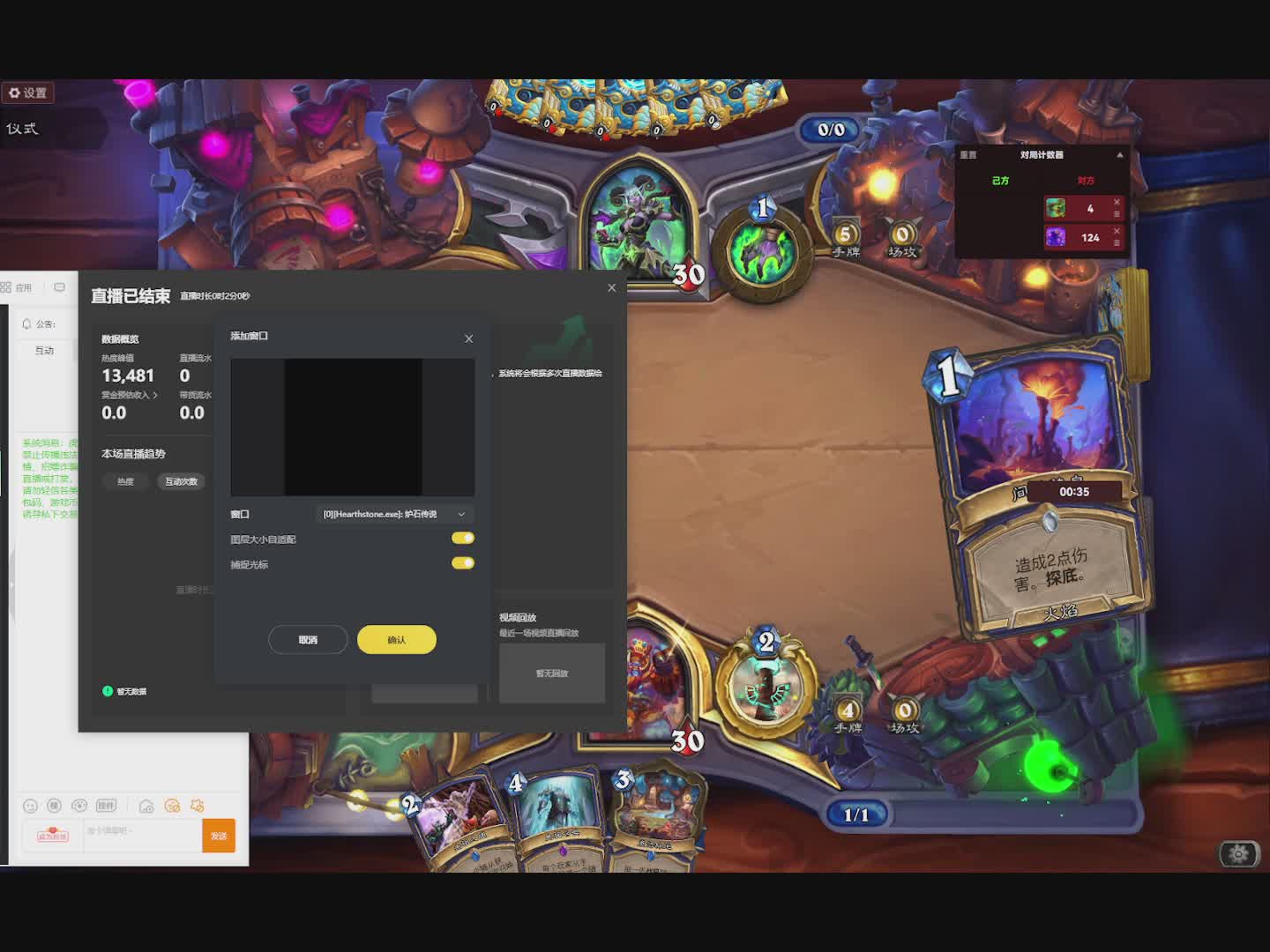Viewport: 1270px width, 952px height.
Task: Select the 热度 trend option
Action: 126,481
